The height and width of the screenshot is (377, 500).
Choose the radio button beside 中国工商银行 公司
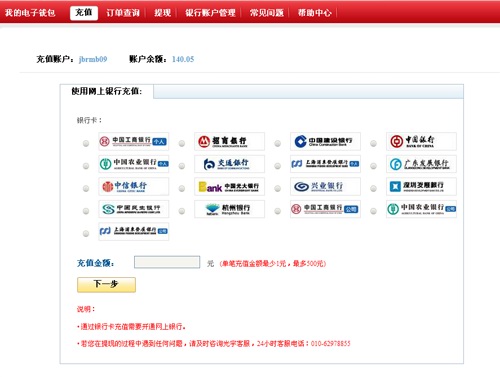coord(277,211)
